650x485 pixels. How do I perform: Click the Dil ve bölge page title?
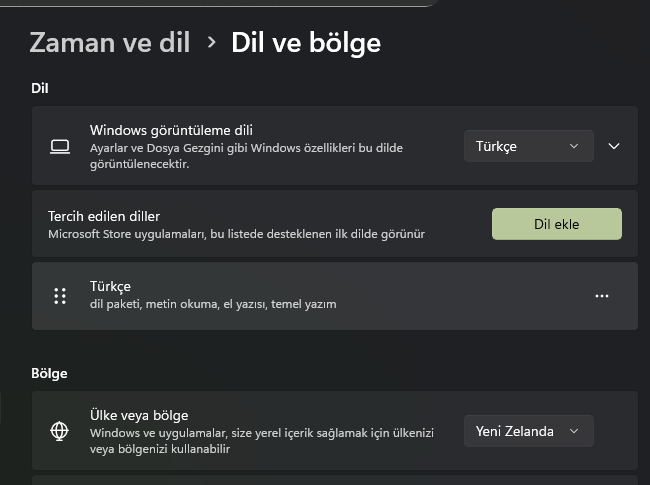[x=305, y=42]
